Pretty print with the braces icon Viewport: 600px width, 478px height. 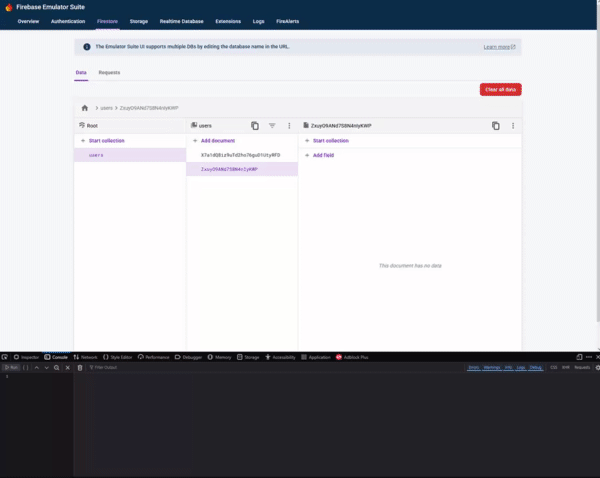pyautogui.click(x=26, y=367)
